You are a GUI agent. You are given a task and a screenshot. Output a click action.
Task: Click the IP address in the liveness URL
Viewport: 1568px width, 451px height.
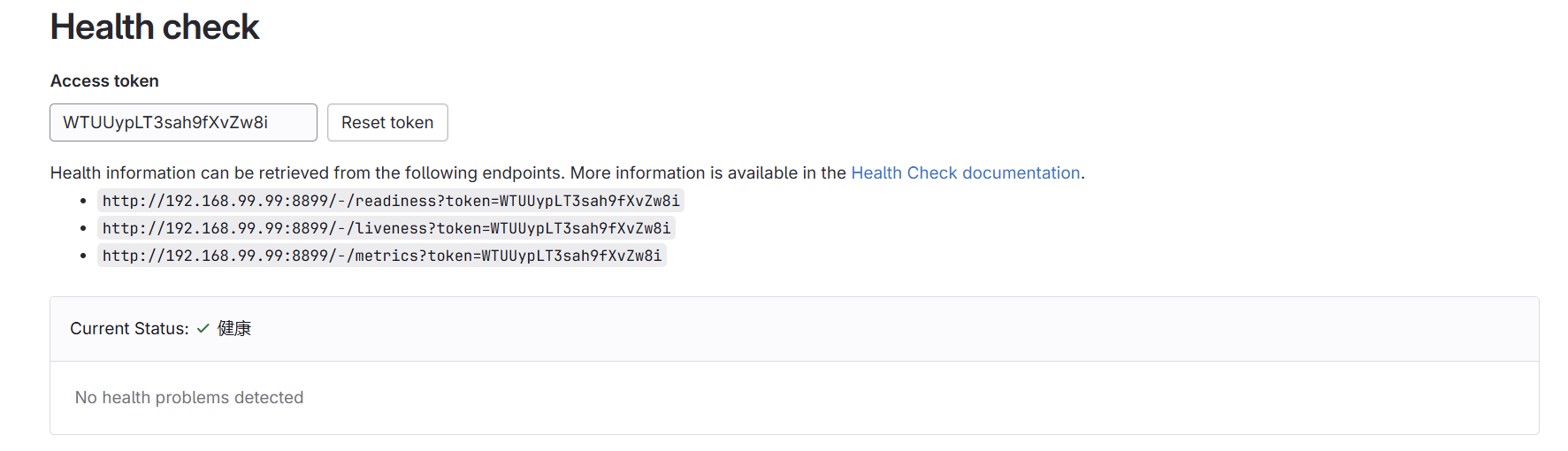tap(225, 229)
